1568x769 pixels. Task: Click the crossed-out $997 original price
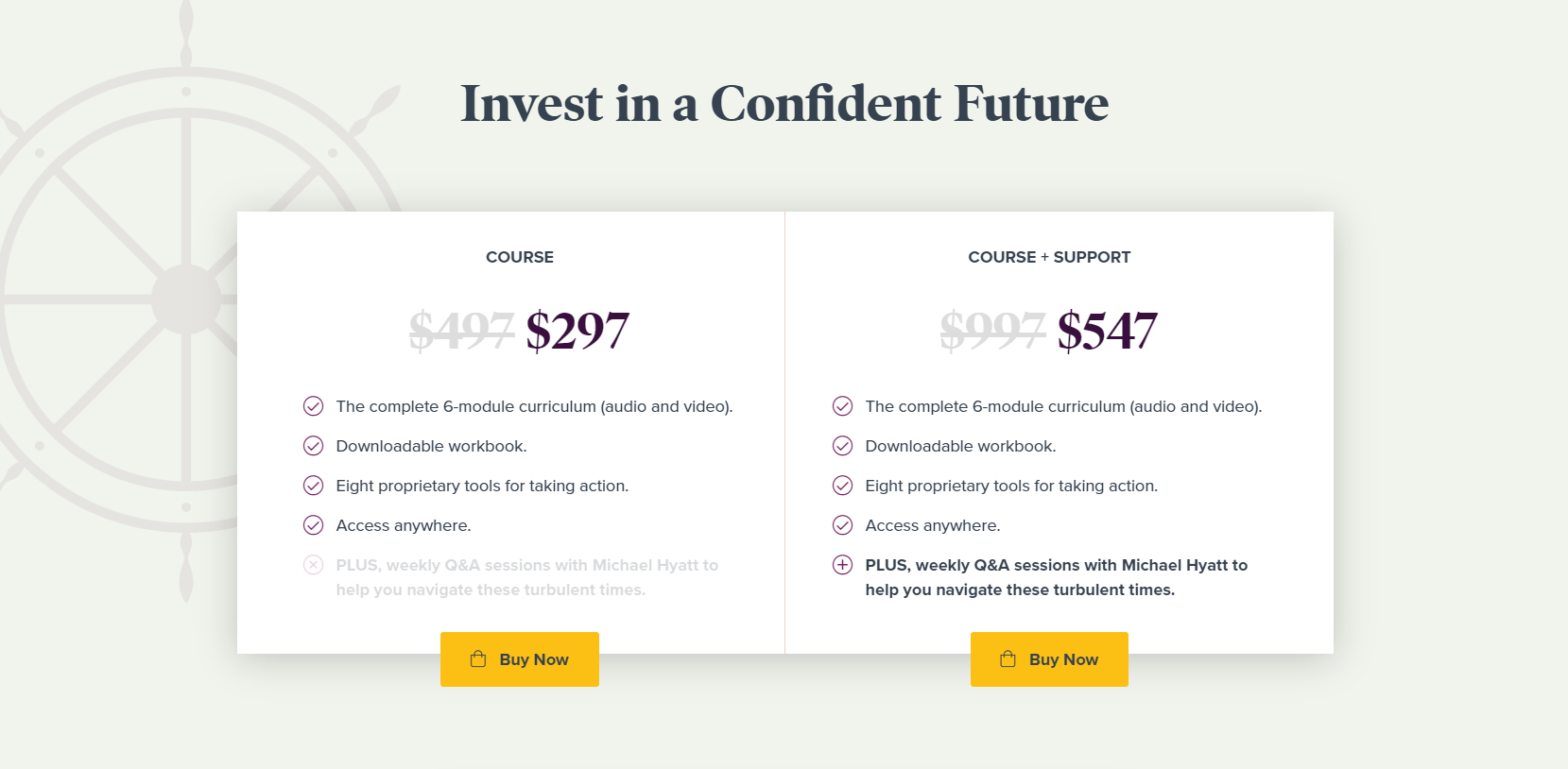(x=992, y=331)
